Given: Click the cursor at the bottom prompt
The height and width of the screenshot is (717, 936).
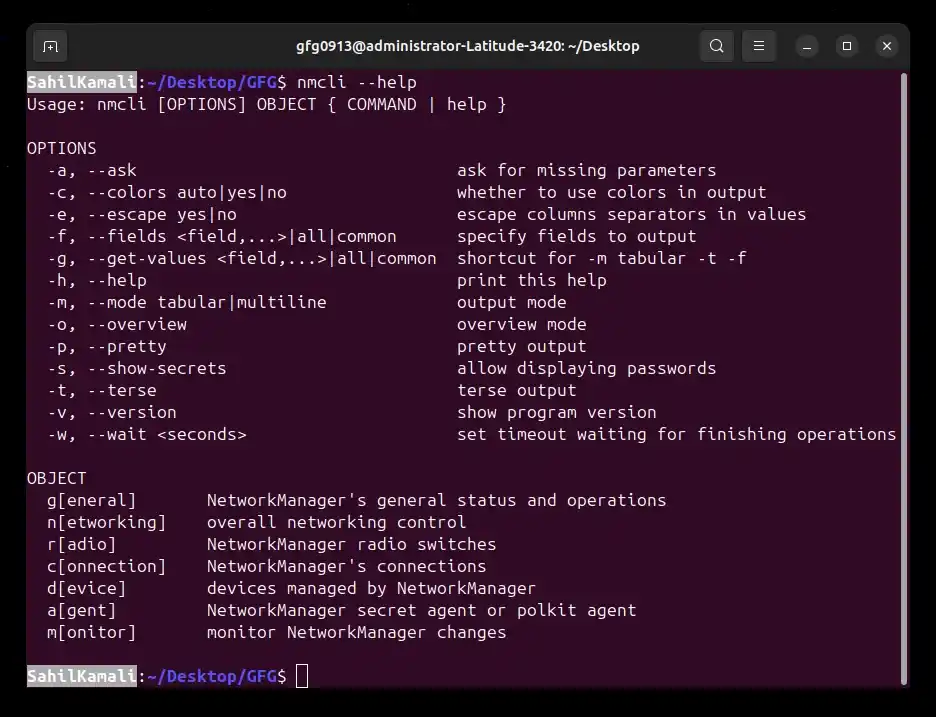Looking at the screenshot, I should [x=302, y=676].
